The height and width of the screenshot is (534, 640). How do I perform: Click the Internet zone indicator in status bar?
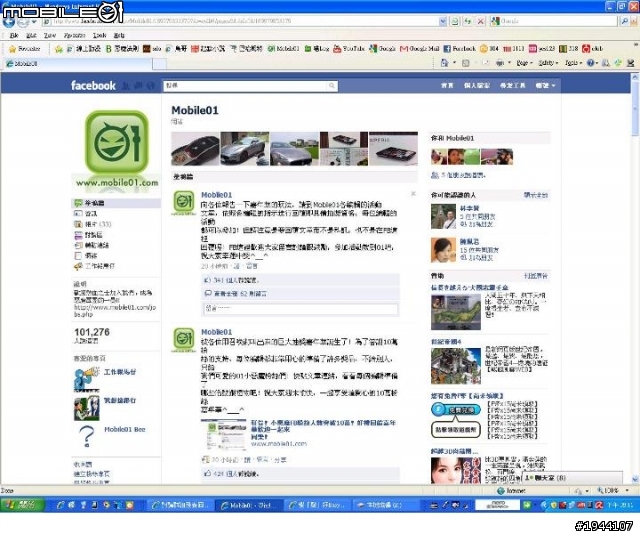pyautogui.click(x=511, y=491)
